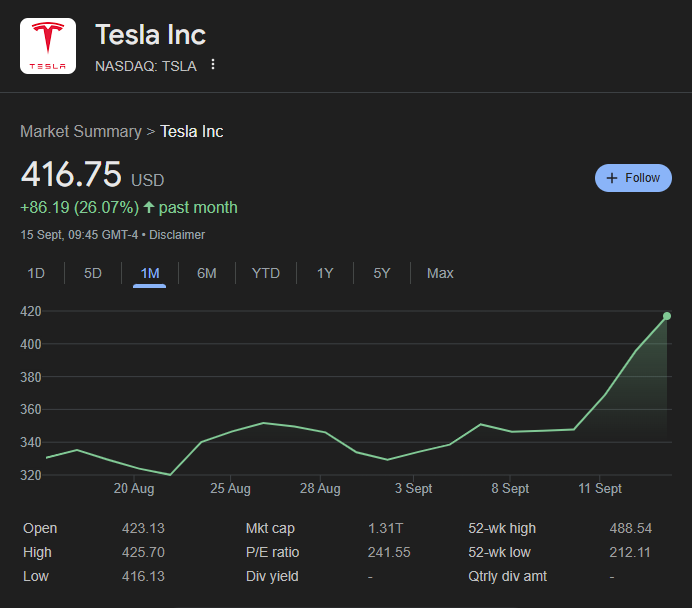Click the Qtrly div amt label

(x=508, y=576)
